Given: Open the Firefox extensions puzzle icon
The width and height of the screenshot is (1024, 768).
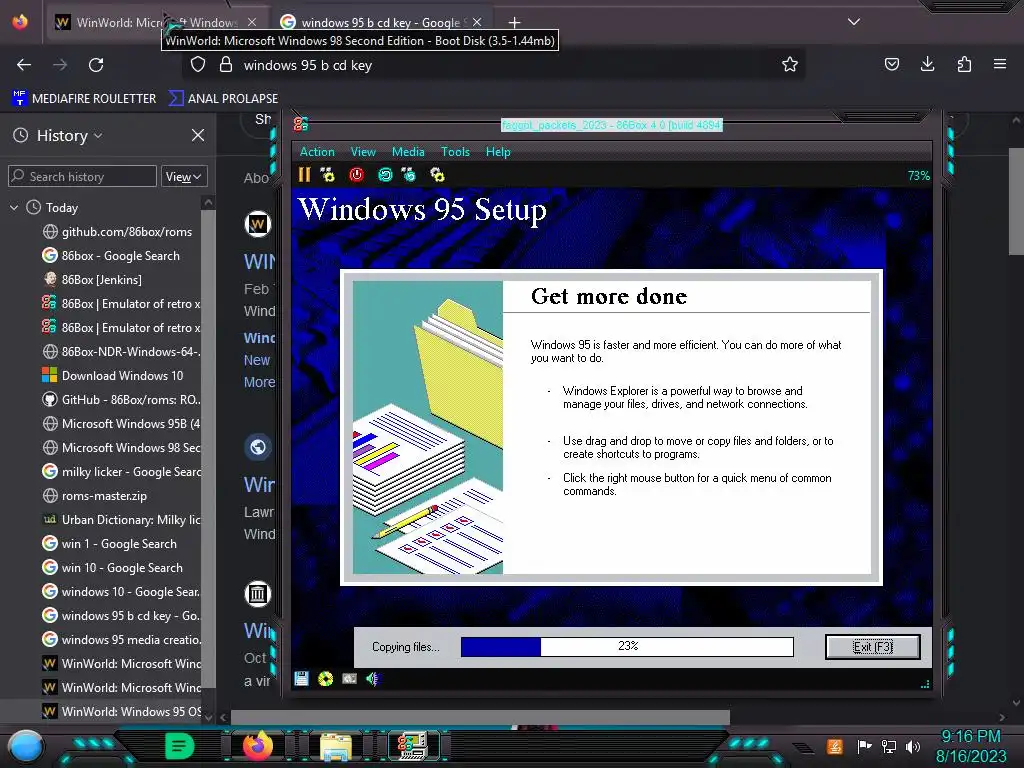Looking at the screenshot, I should tap(964, 64).
